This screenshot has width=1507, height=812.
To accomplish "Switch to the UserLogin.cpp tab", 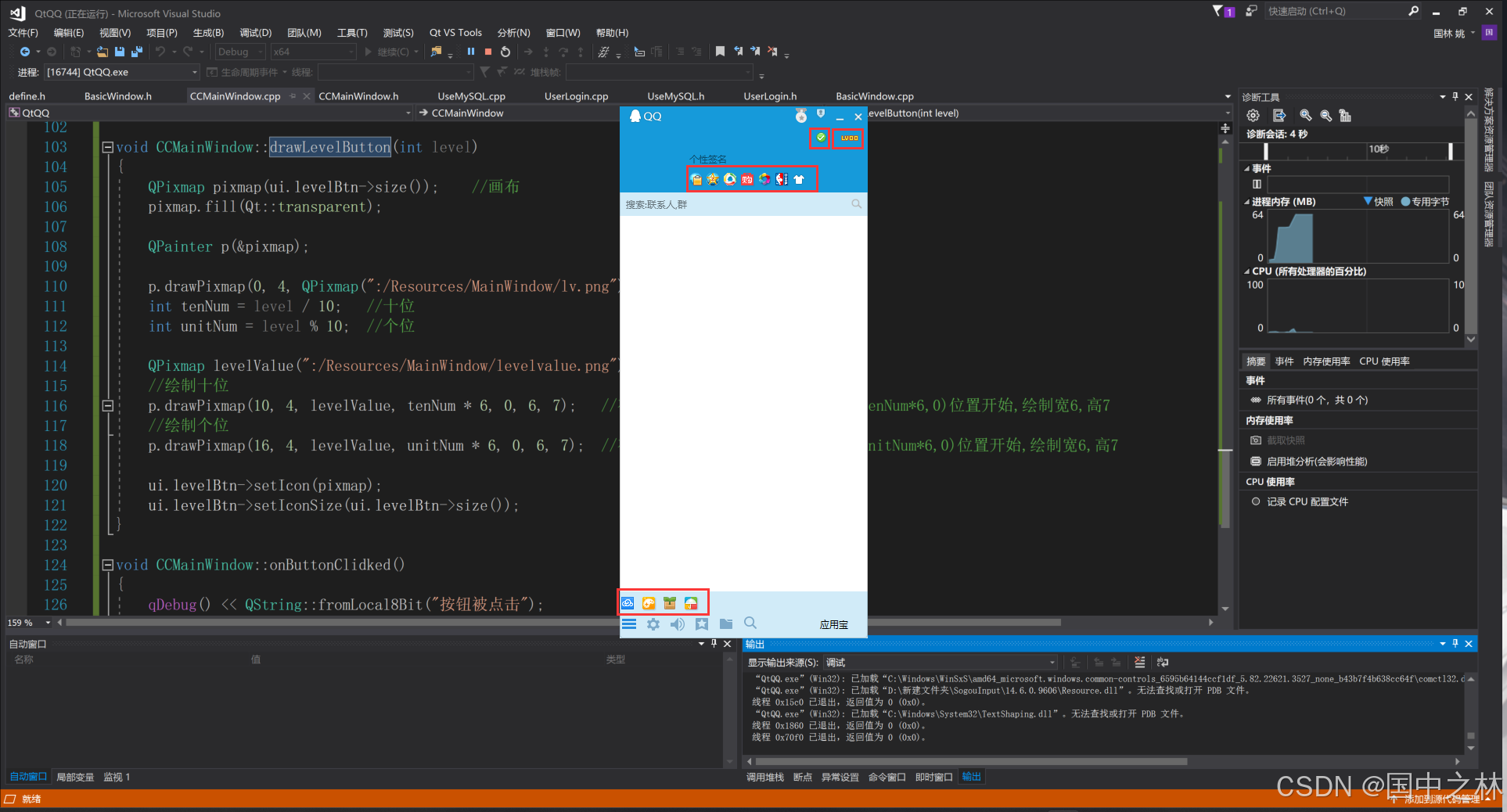I will point(577,96).
